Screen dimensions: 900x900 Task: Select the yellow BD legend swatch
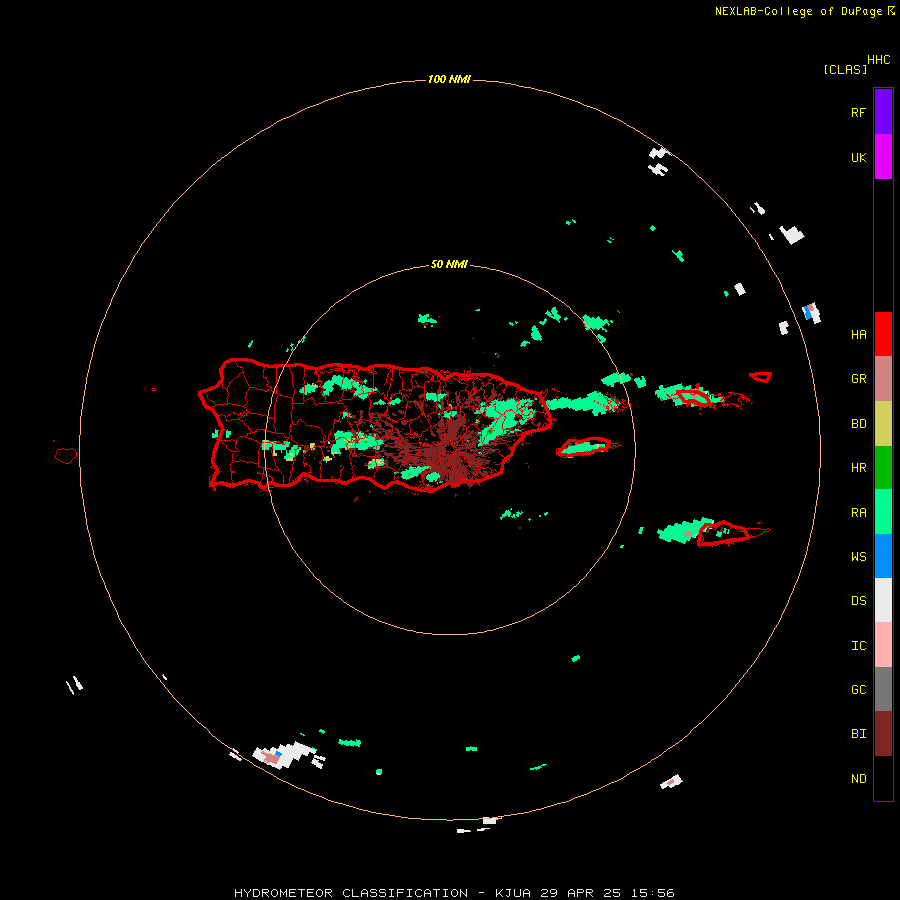coord(883,424)
